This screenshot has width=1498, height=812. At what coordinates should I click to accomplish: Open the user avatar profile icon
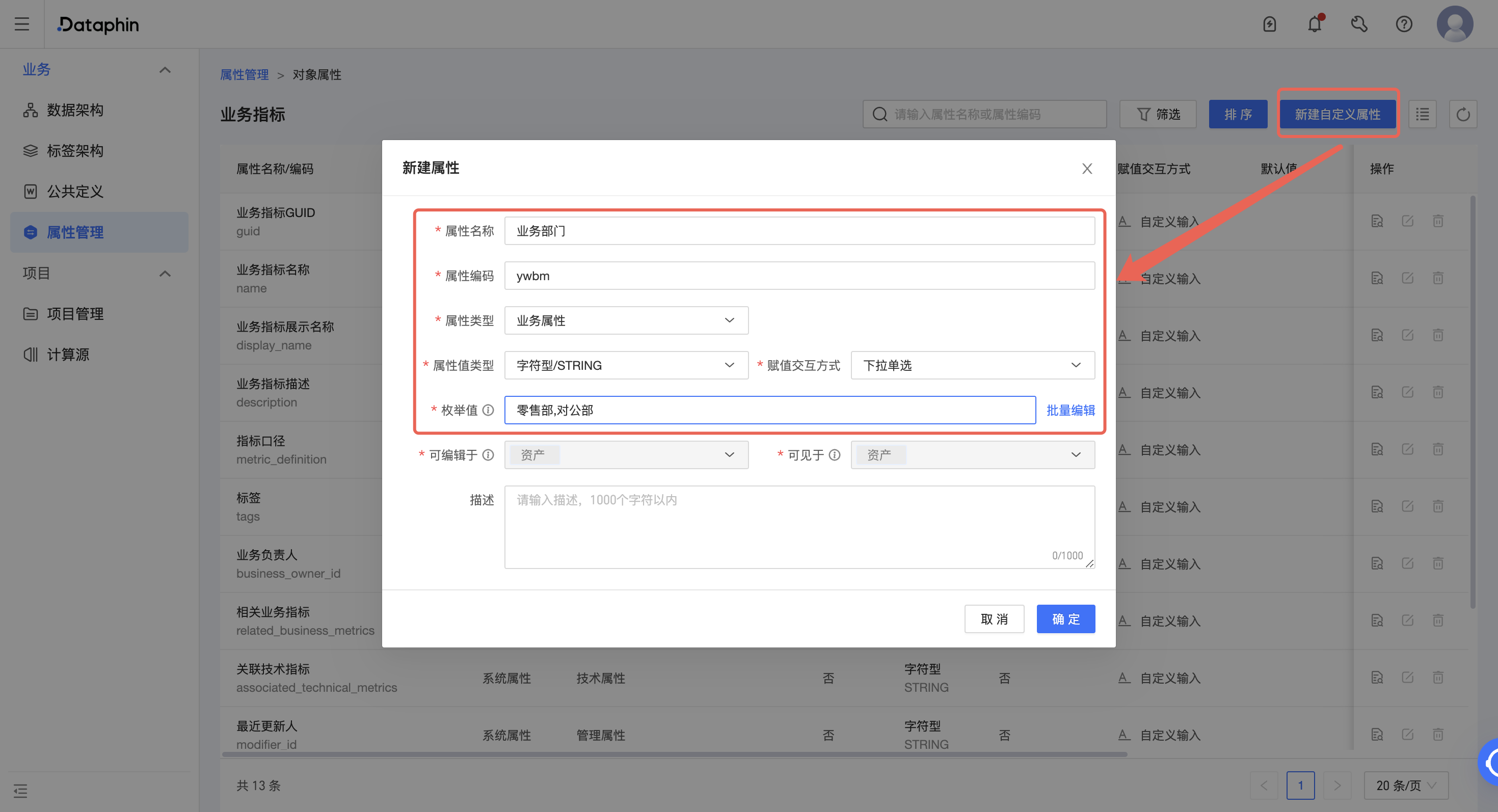tap(1454, 24)
